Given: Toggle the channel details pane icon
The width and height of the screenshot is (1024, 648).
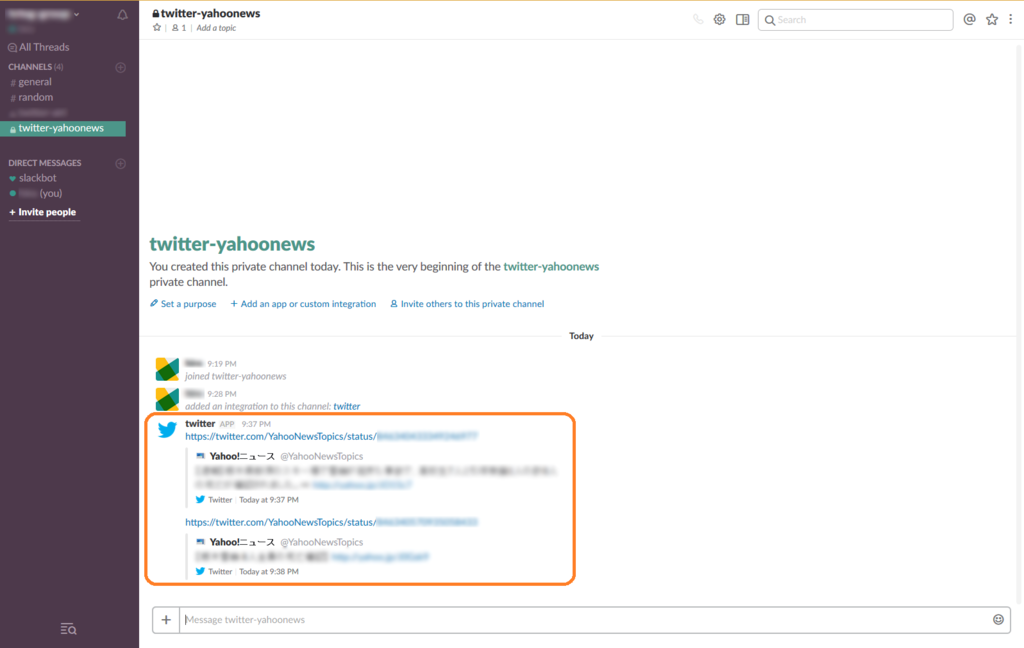Looking at the screenshot, I should [x=743, y=20].
